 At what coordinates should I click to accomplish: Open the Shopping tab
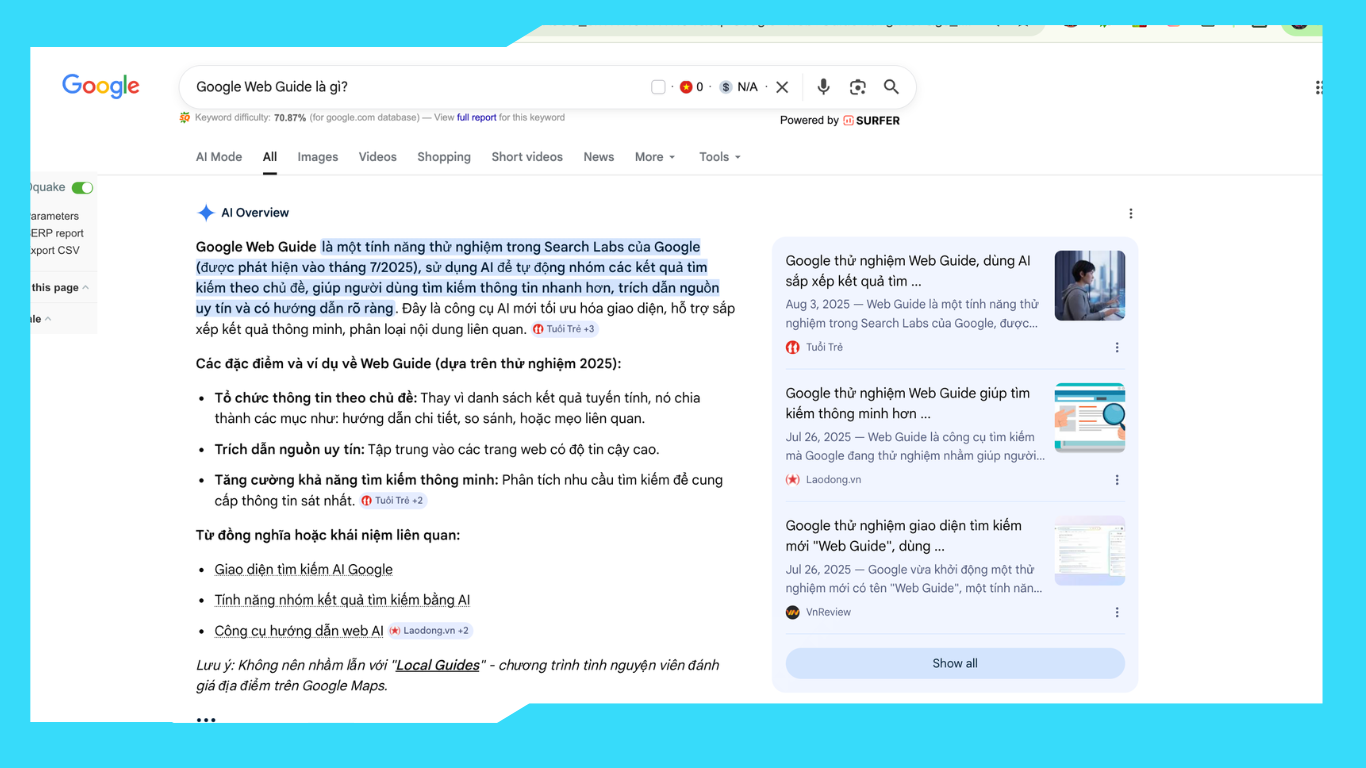coord(444,157)
